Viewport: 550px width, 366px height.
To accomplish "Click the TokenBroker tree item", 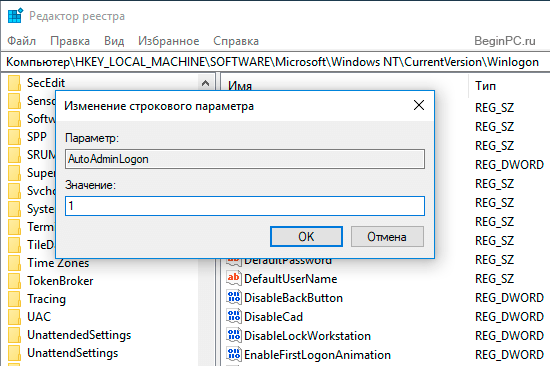I will [x=60, y=281].
